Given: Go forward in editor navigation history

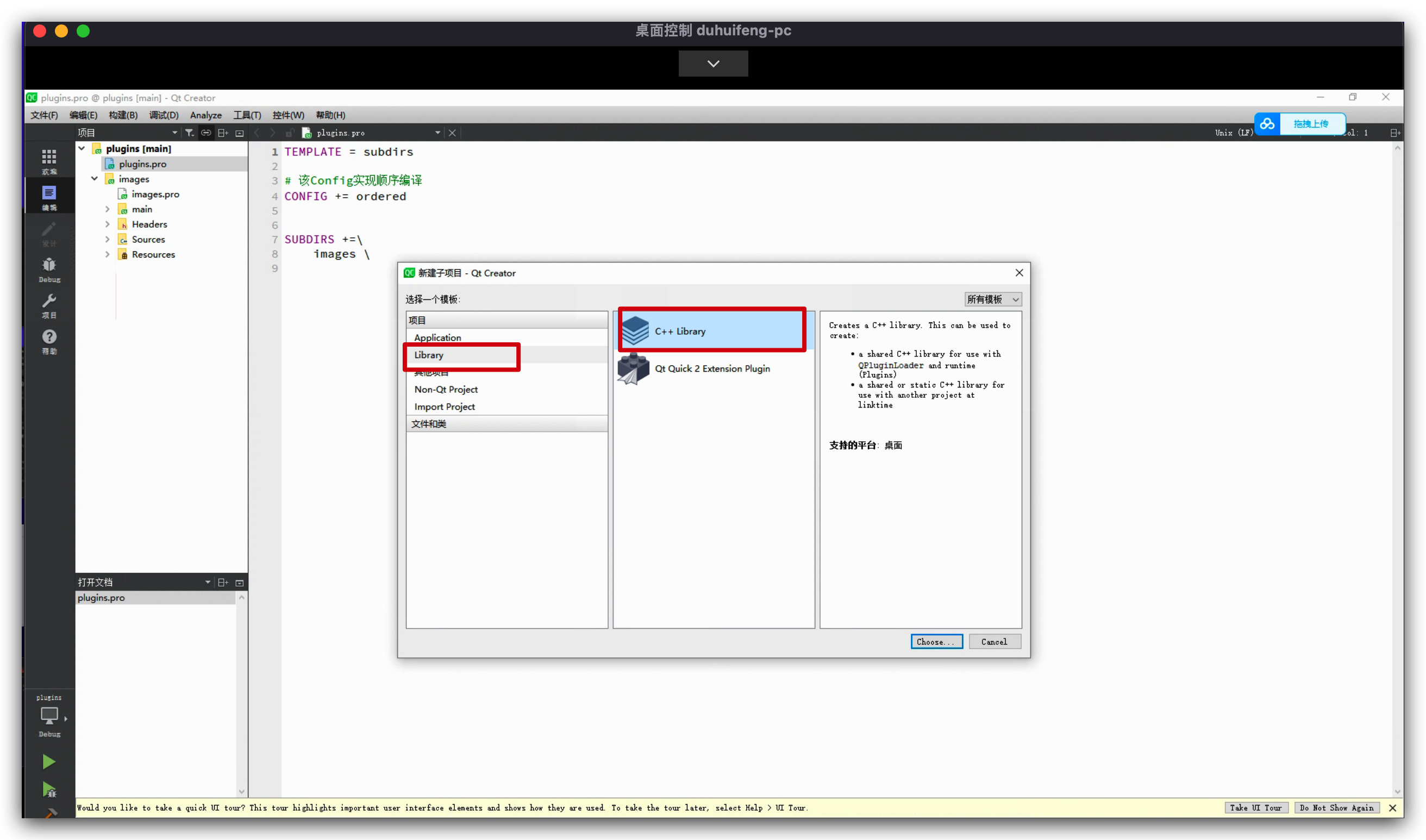Looking at the screenshot, I should (x=273, y=133).
